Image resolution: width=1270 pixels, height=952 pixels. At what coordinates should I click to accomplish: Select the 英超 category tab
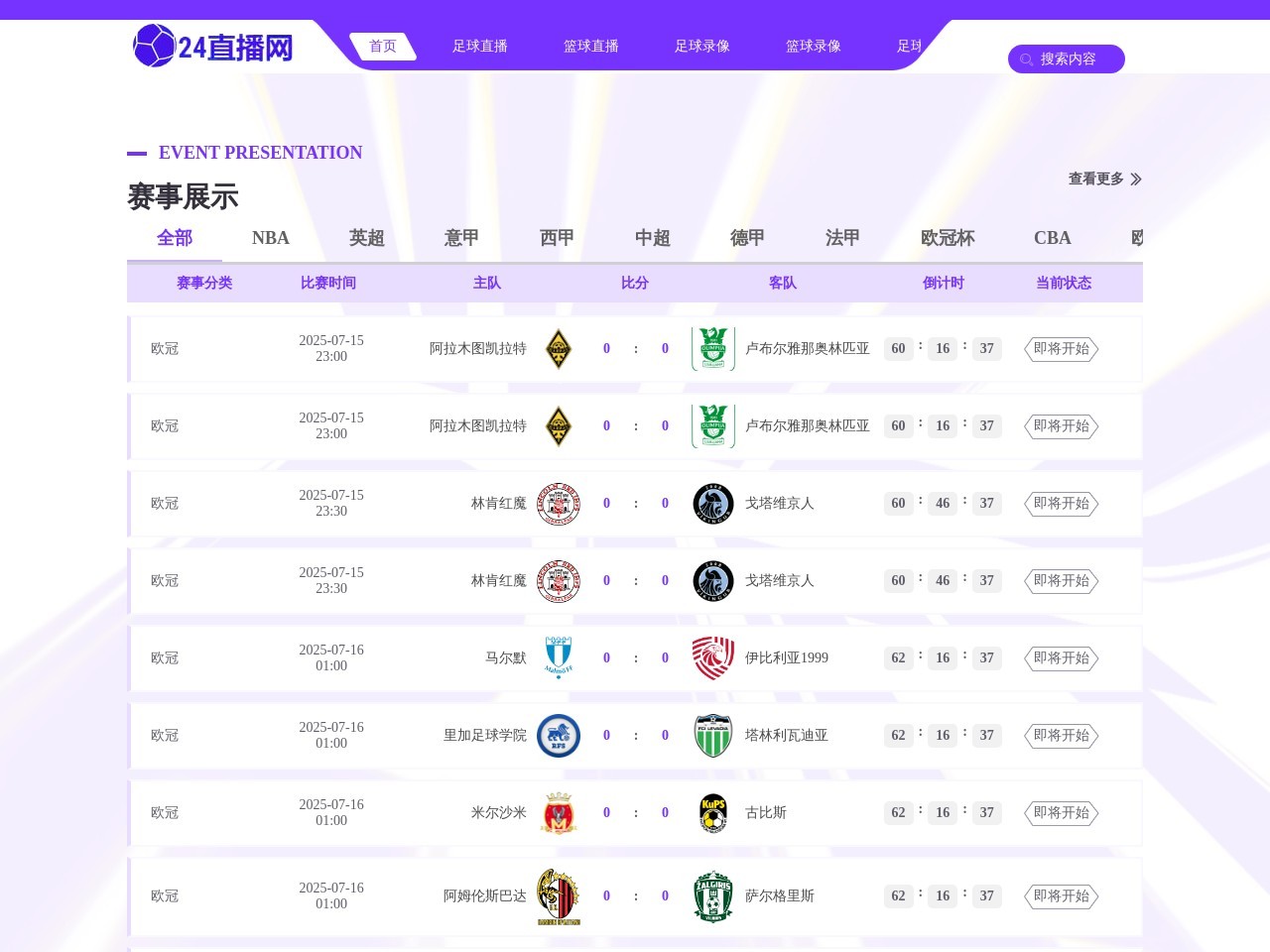(364, 238)
